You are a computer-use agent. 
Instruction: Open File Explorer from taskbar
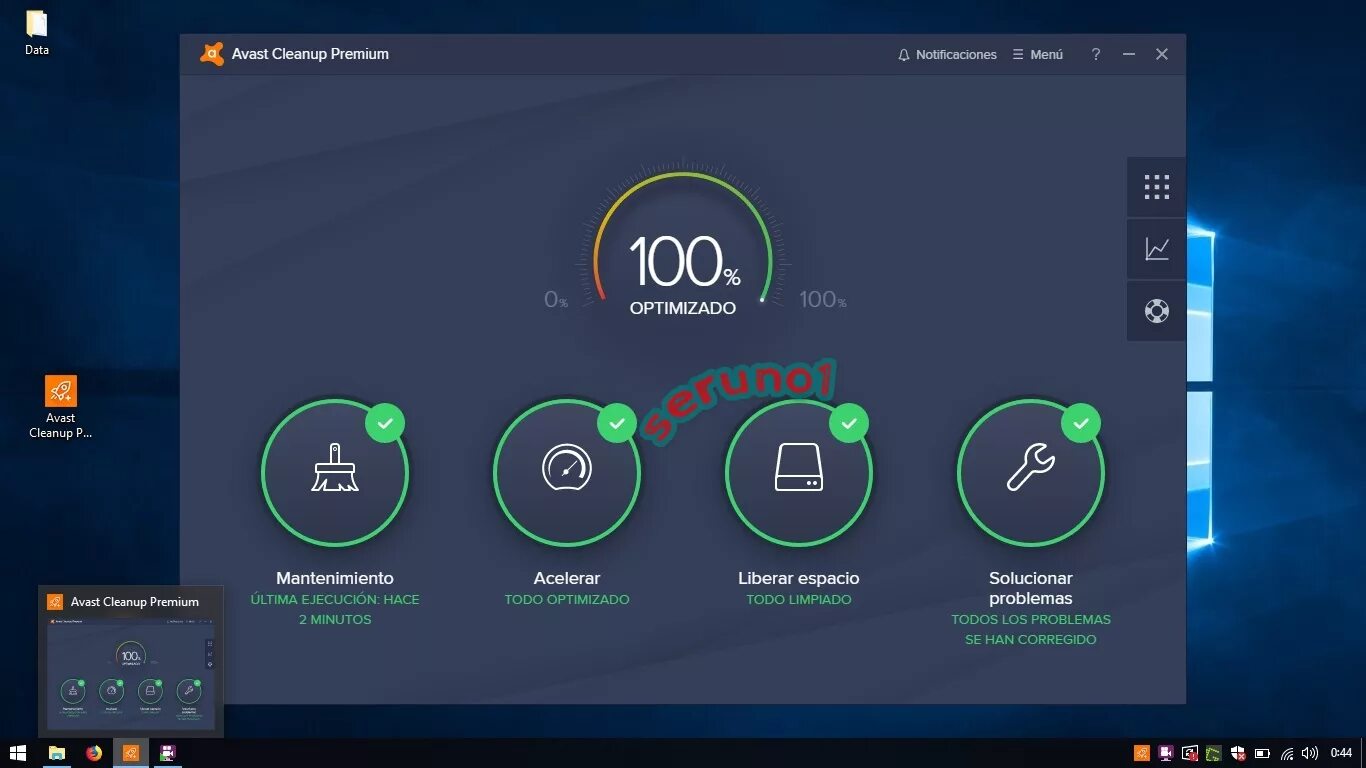pyautogui.click(x=57, y=753)
